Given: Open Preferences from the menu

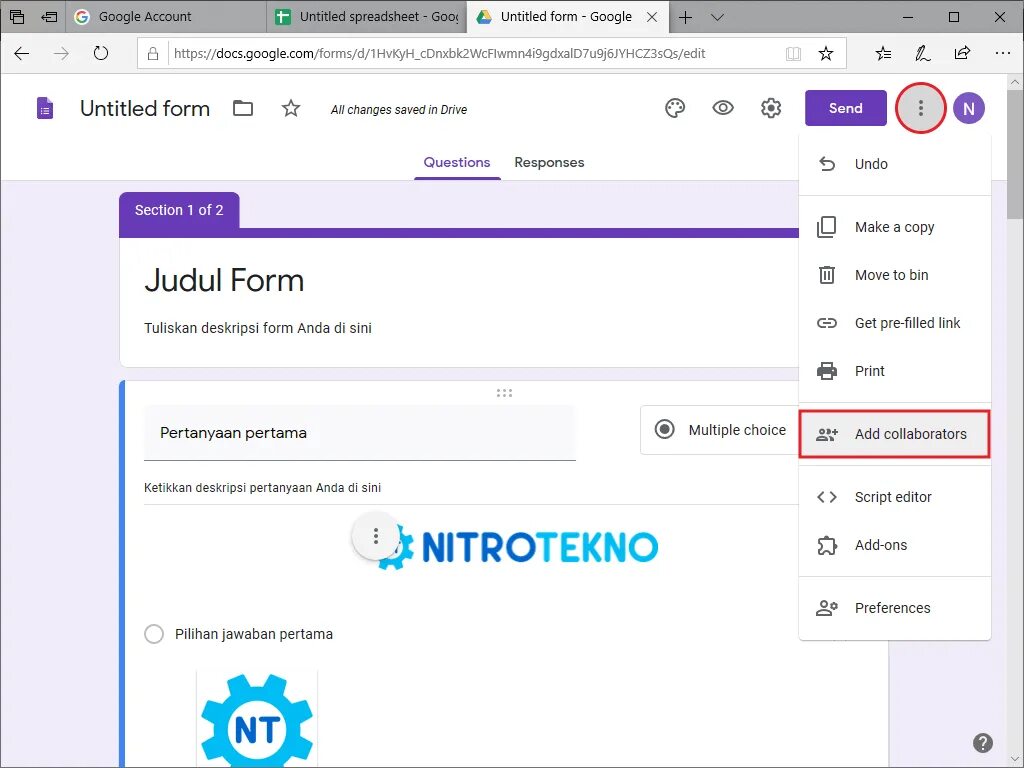Looking at the screenshot, I should 895,608.
